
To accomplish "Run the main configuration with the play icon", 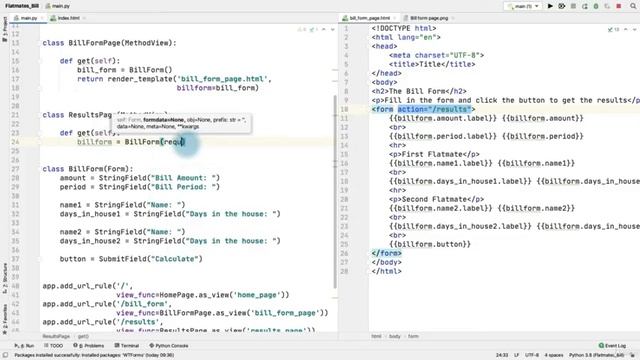I will 550,6.
